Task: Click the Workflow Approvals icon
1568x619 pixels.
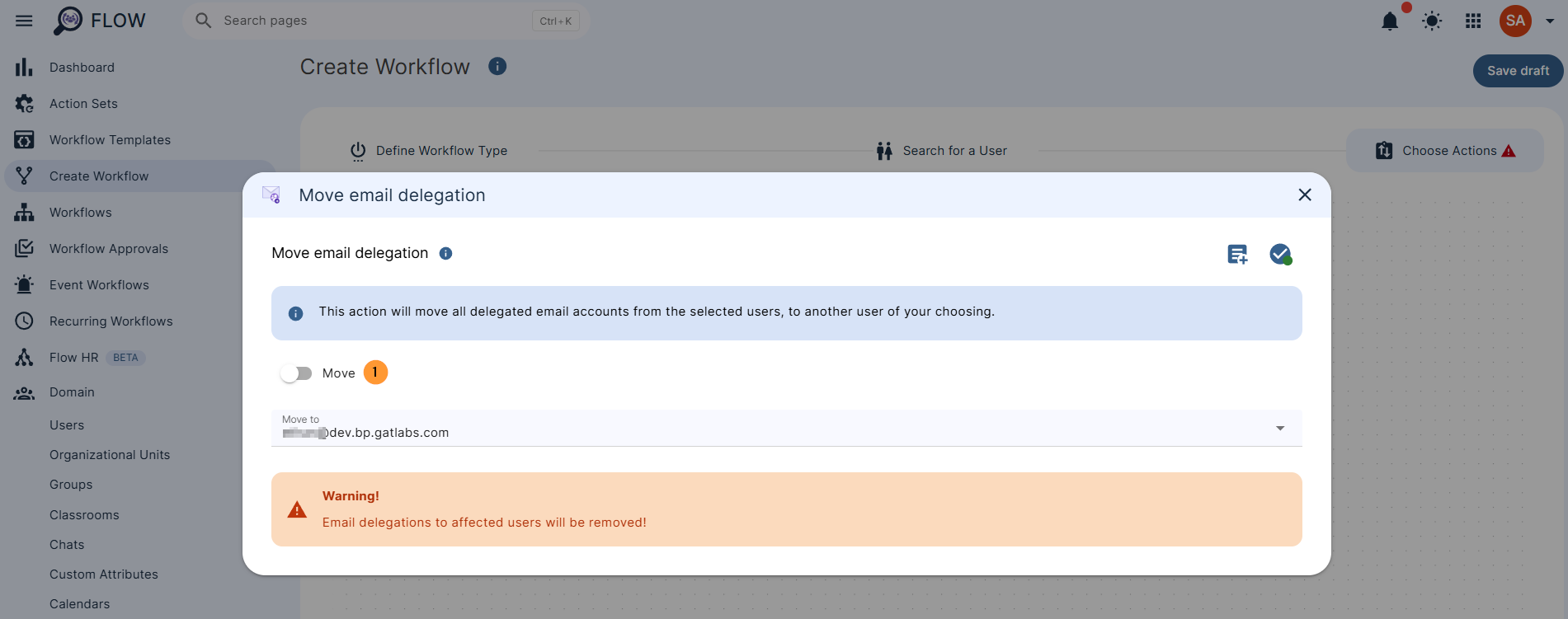Action: 25,248
